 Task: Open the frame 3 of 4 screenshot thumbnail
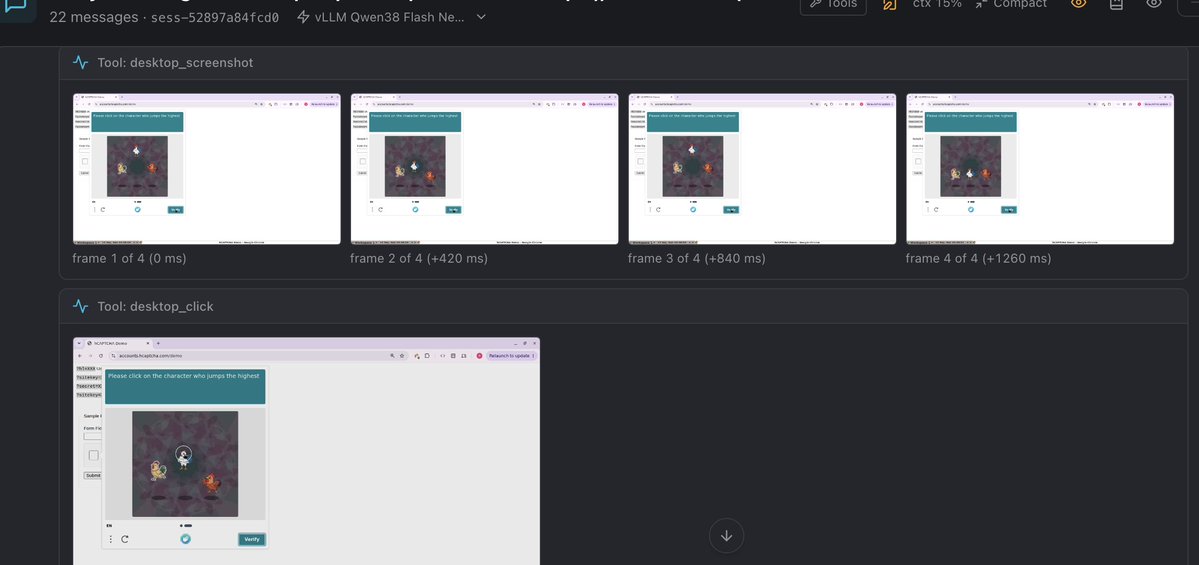[x=762, y=169]
